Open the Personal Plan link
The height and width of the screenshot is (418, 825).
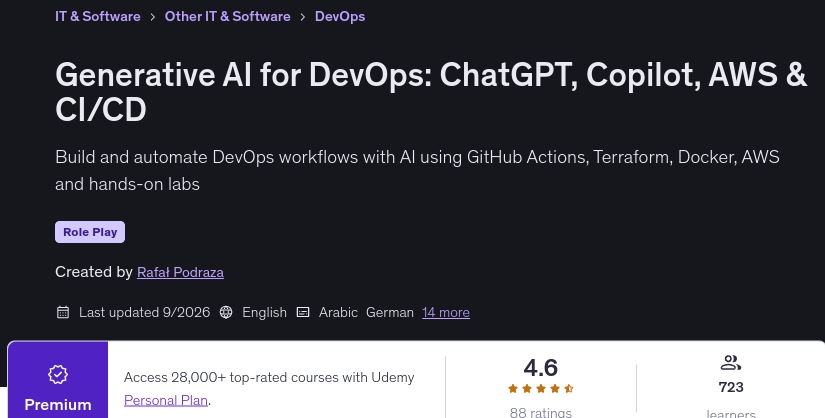pos(166,400)
